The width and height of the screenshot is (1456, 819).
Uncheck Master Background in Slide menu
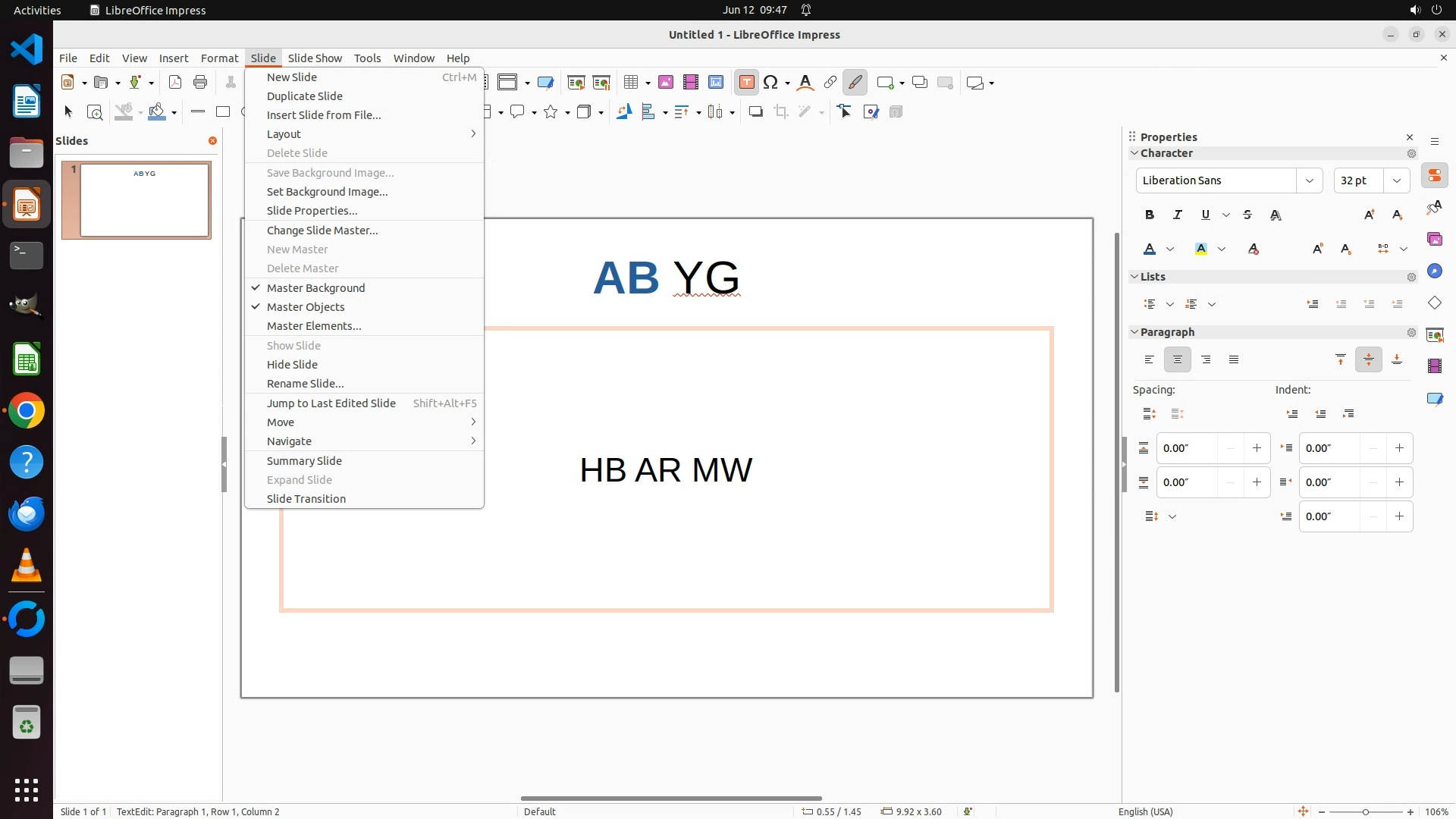(315, 288)
